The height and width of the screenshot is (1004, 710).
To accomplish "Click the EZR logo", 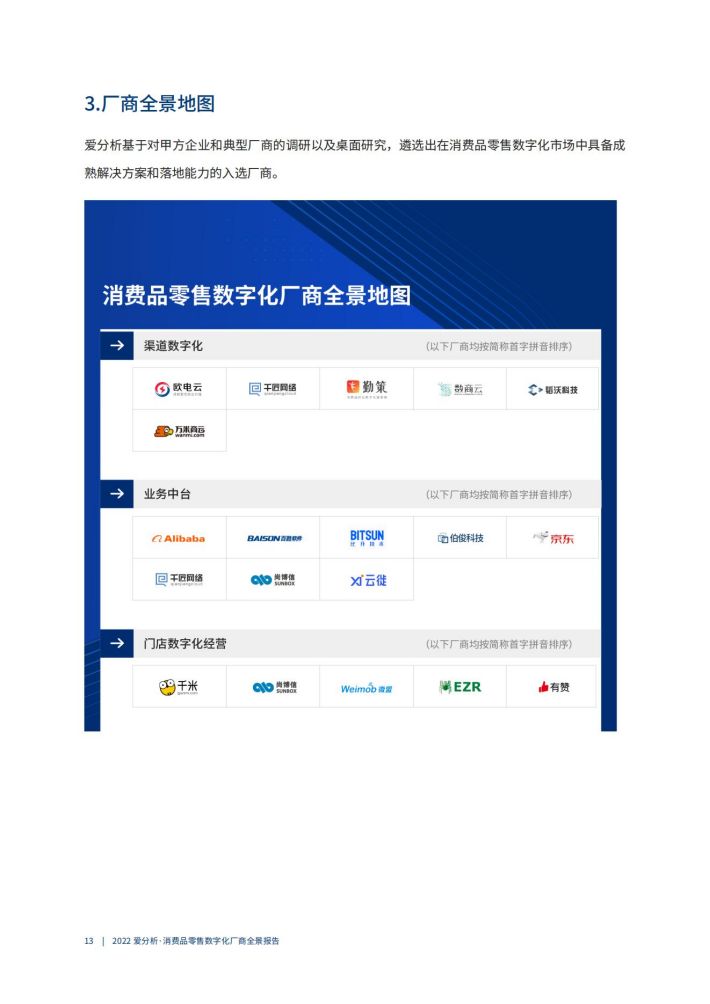I will click(460, 687).
